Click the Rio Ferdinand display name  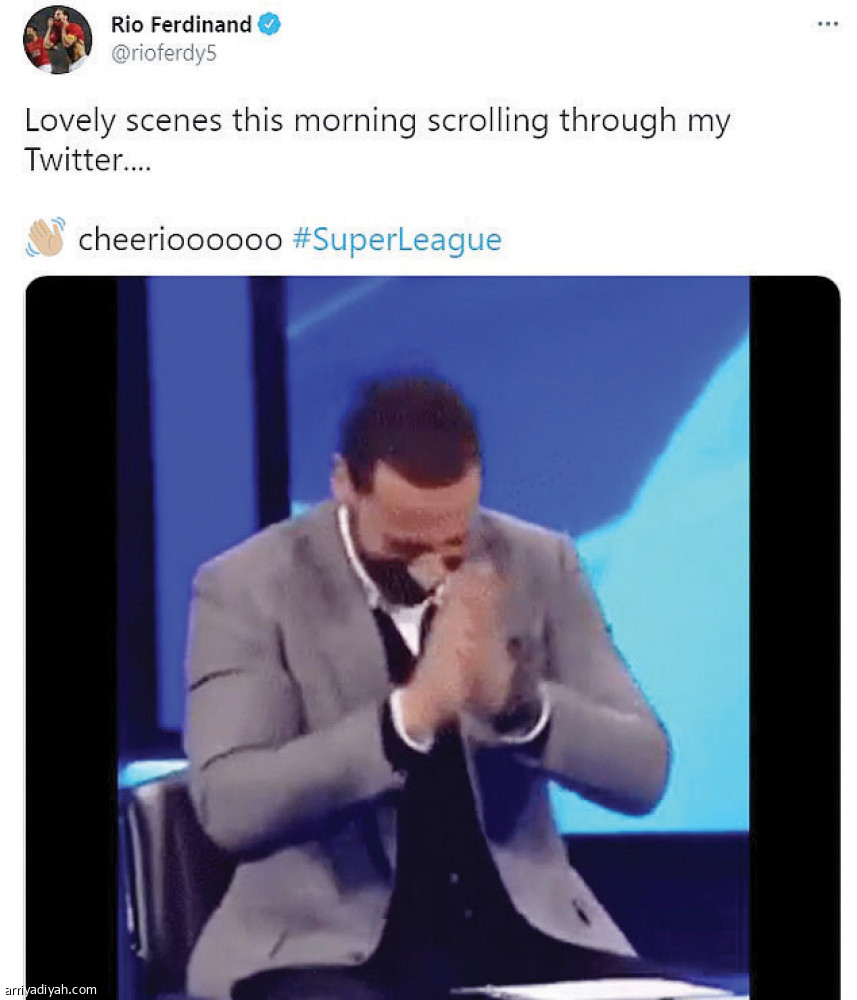[x=180, y=24]
